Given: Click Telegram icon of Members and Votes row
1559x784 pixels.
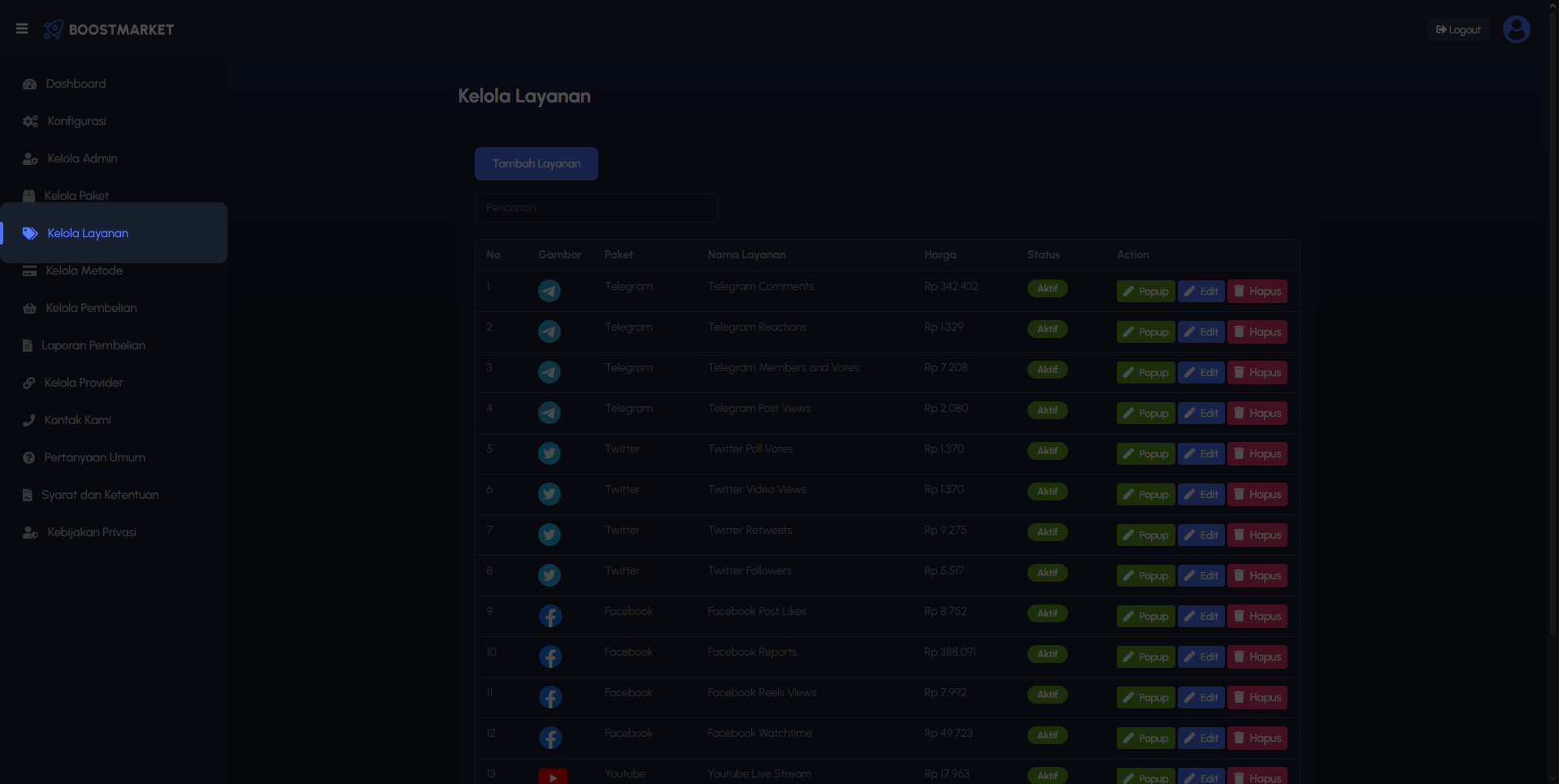Looking at the screenshot, I should (549, 372).
